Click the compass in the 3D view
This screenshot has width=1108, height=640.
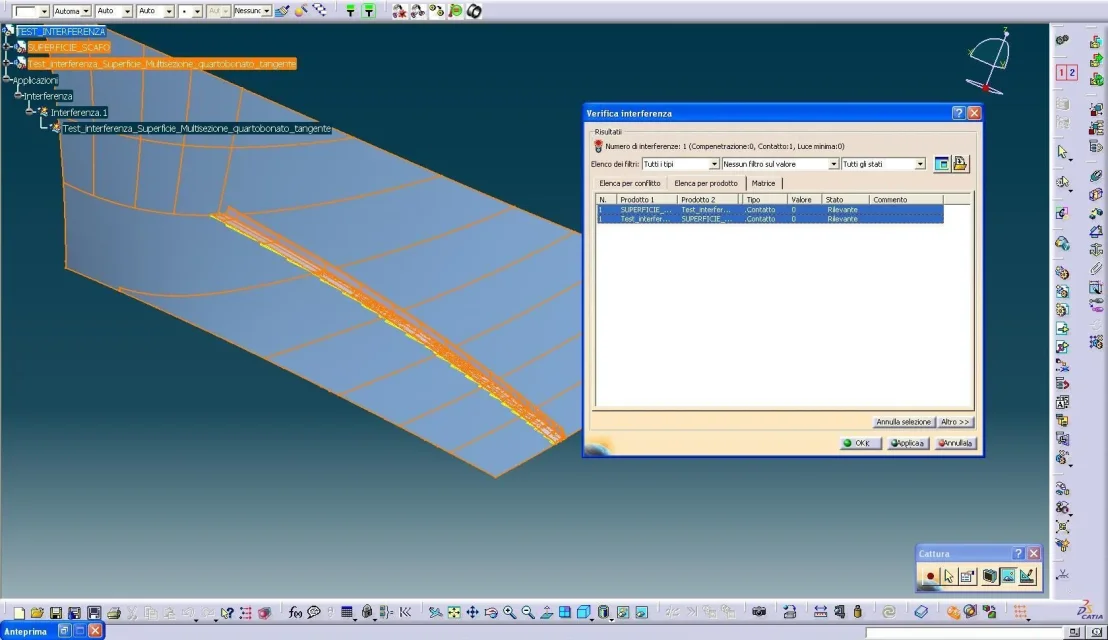[x=990, y=62]
